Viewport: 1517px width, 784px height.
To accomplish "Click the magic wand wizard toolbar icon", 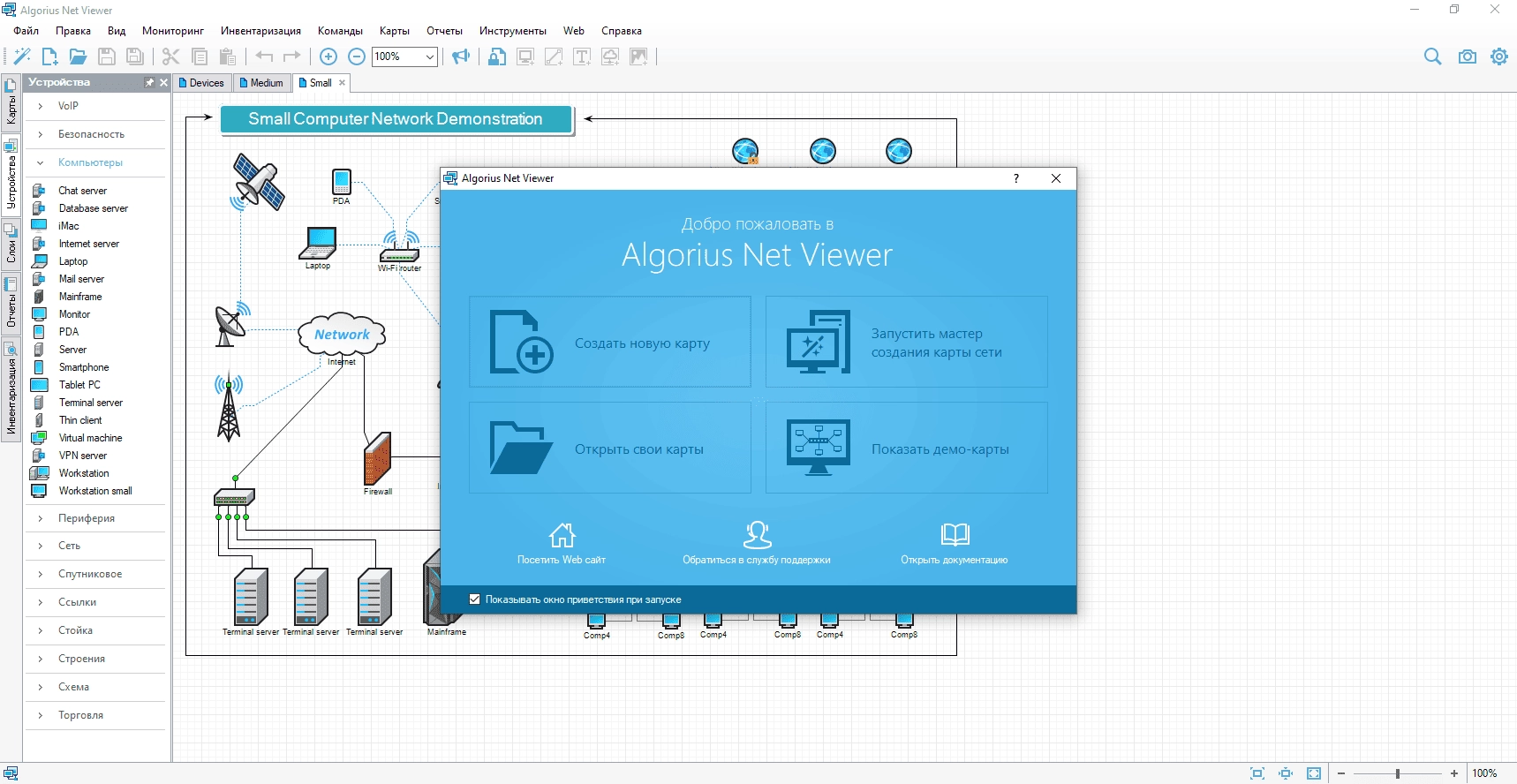I will click(x=22, y=57).
